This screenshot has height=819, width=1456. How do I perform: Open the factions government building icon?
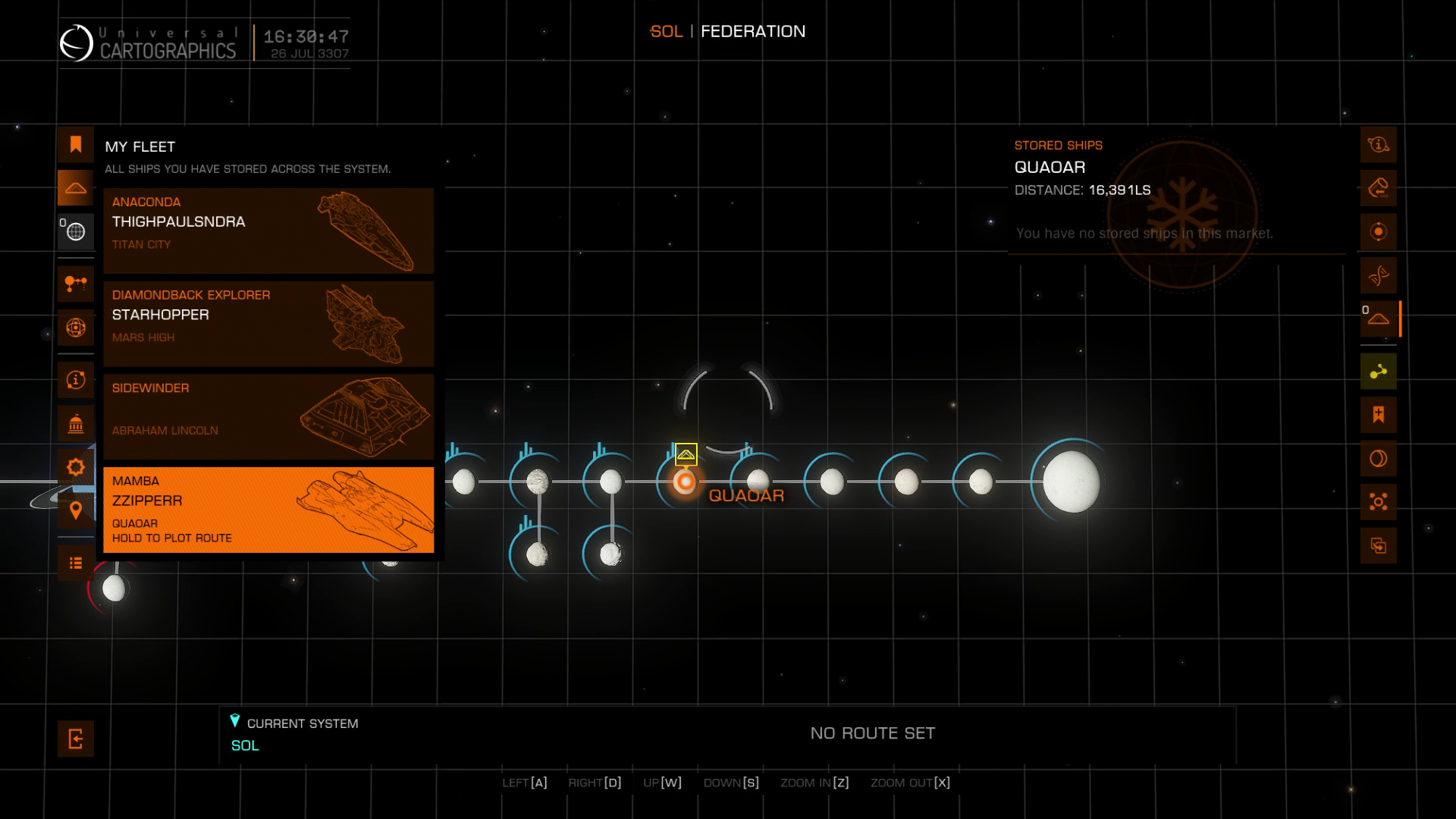(76, 423)
